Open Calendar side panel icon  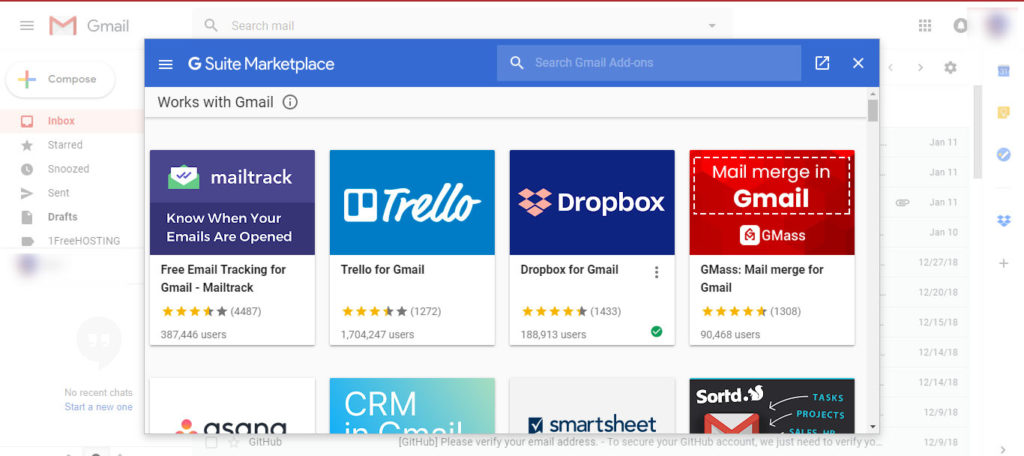coord(1004,71)
